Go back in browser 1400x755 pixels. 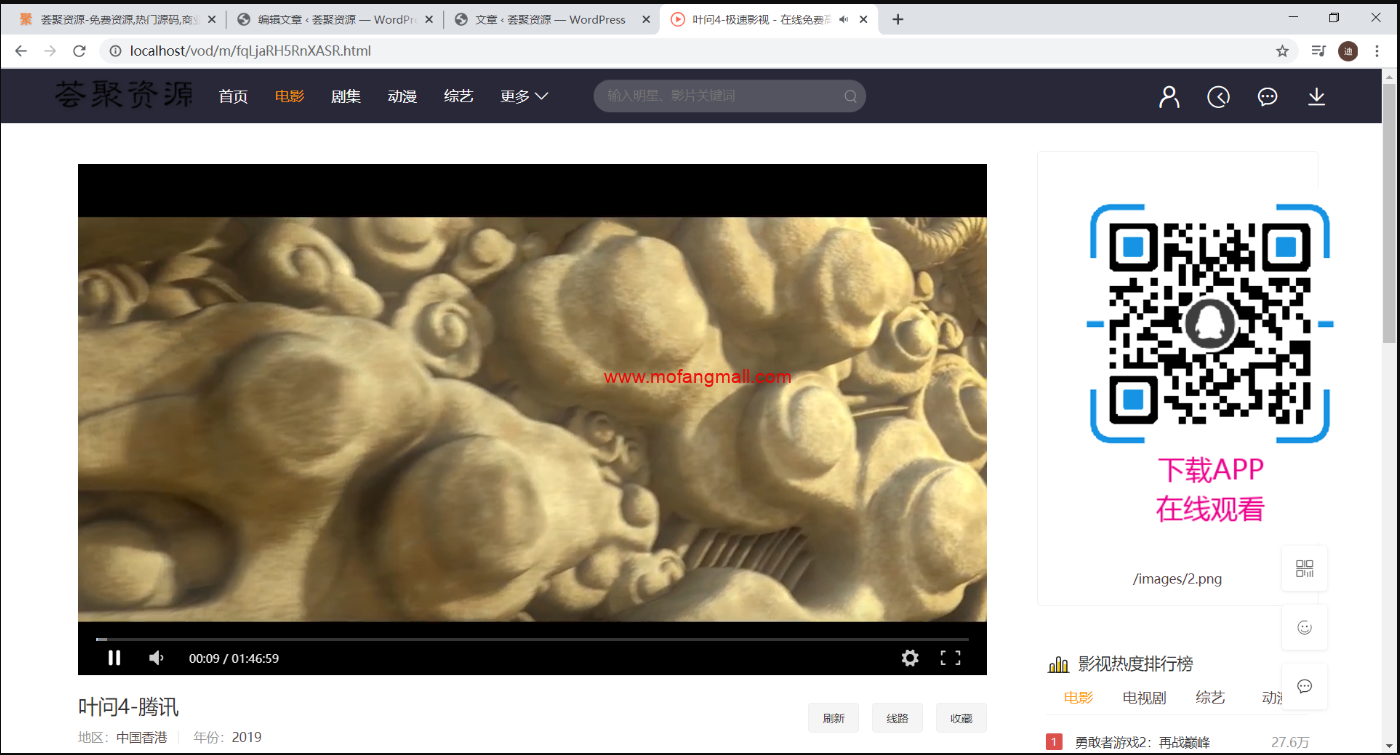21,50
